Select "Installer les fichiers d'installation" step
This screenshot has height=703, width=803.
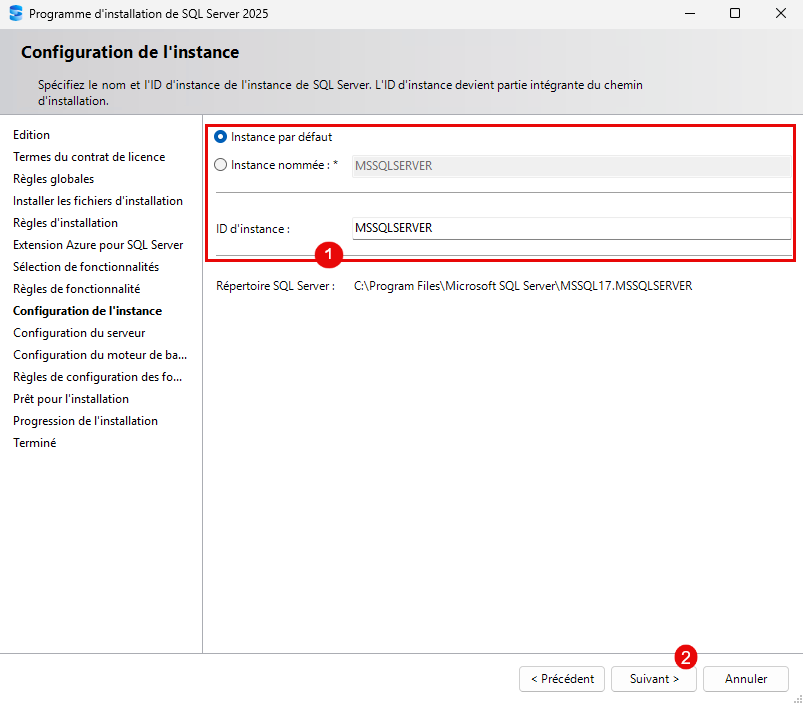pyautogui.click(x=98, y=201)
